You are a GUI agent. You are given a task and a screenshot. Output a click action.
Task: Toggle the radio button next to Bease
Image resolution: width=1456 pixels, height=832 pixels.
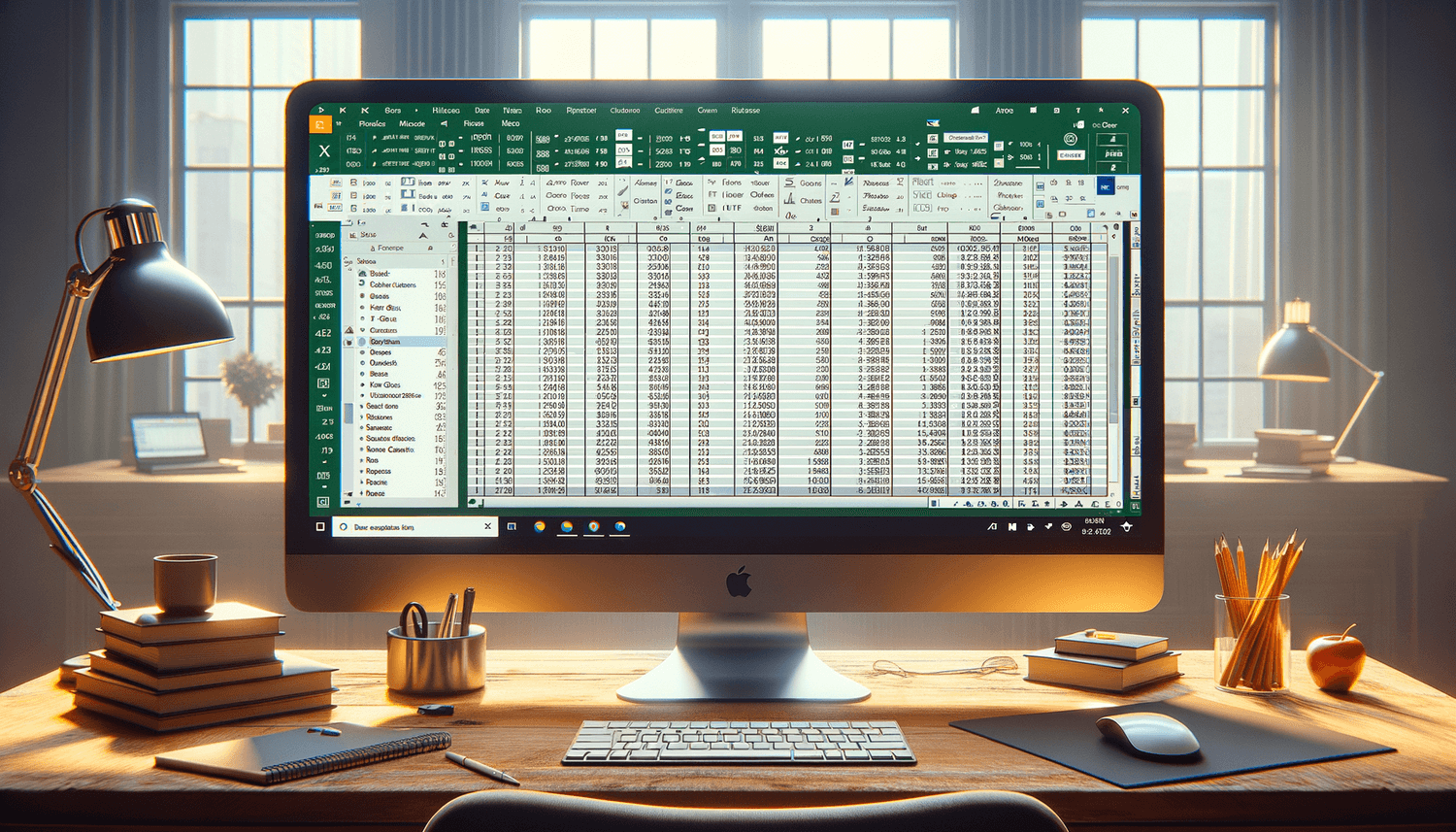(x=362, y=374)
